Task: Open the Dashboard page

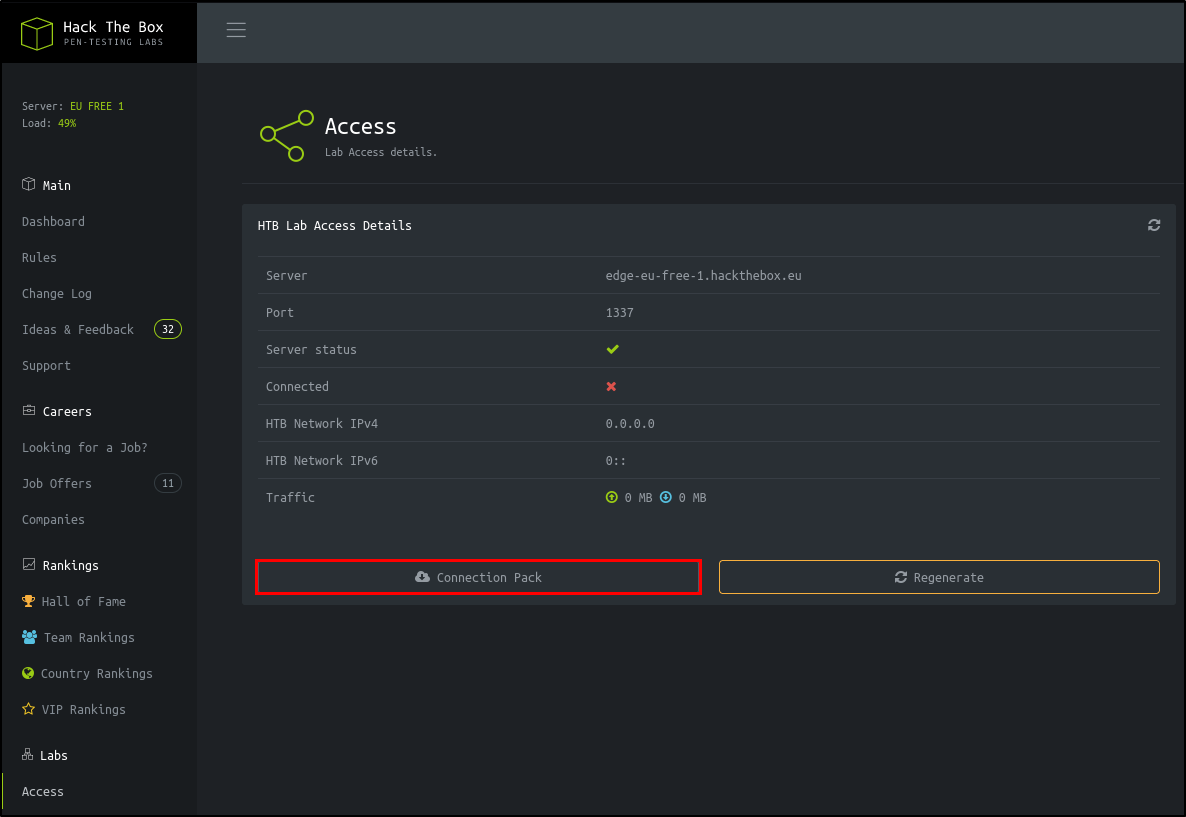Action: pos(53,222)
